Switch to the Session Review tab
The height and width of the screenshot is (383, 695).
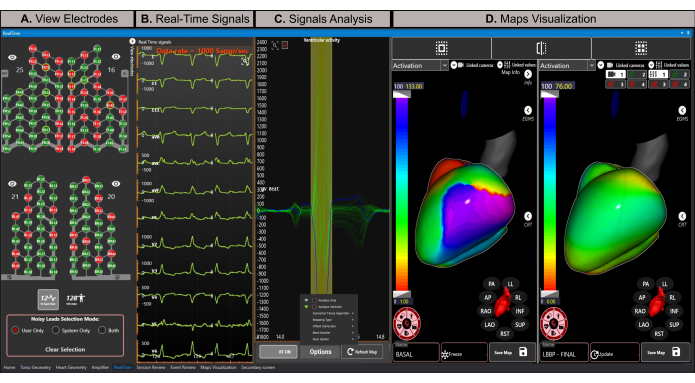click(151, 367)
